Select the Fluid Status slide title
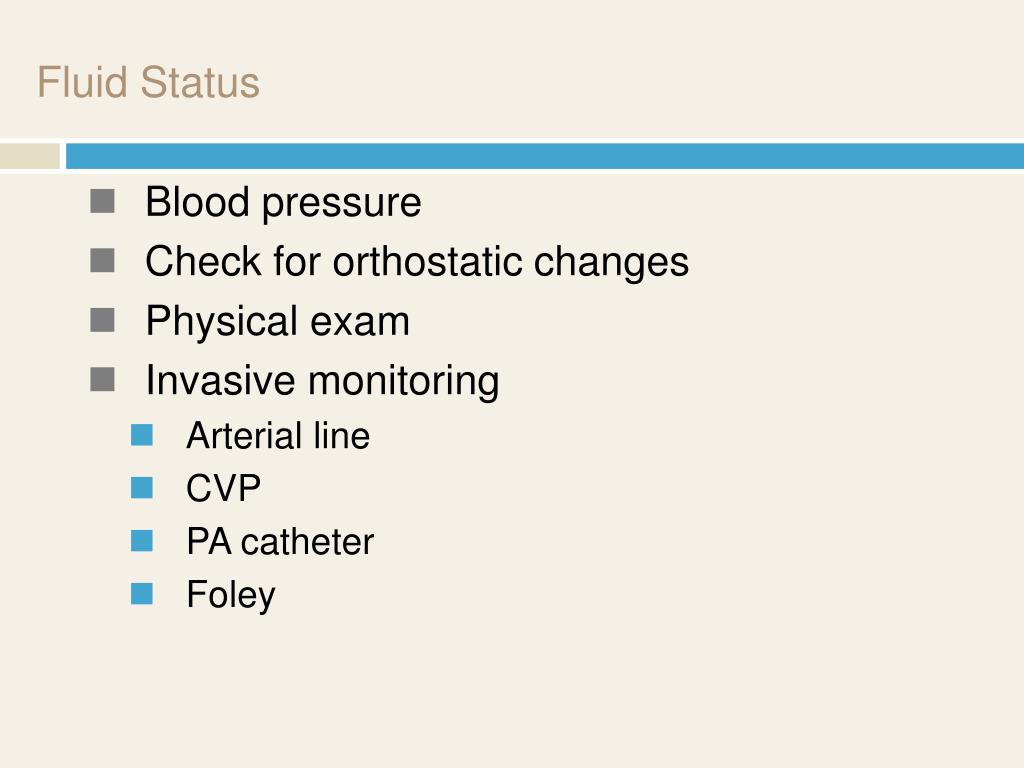The width and height of the screenshot is (1024, 768). (x=148, y=82)
